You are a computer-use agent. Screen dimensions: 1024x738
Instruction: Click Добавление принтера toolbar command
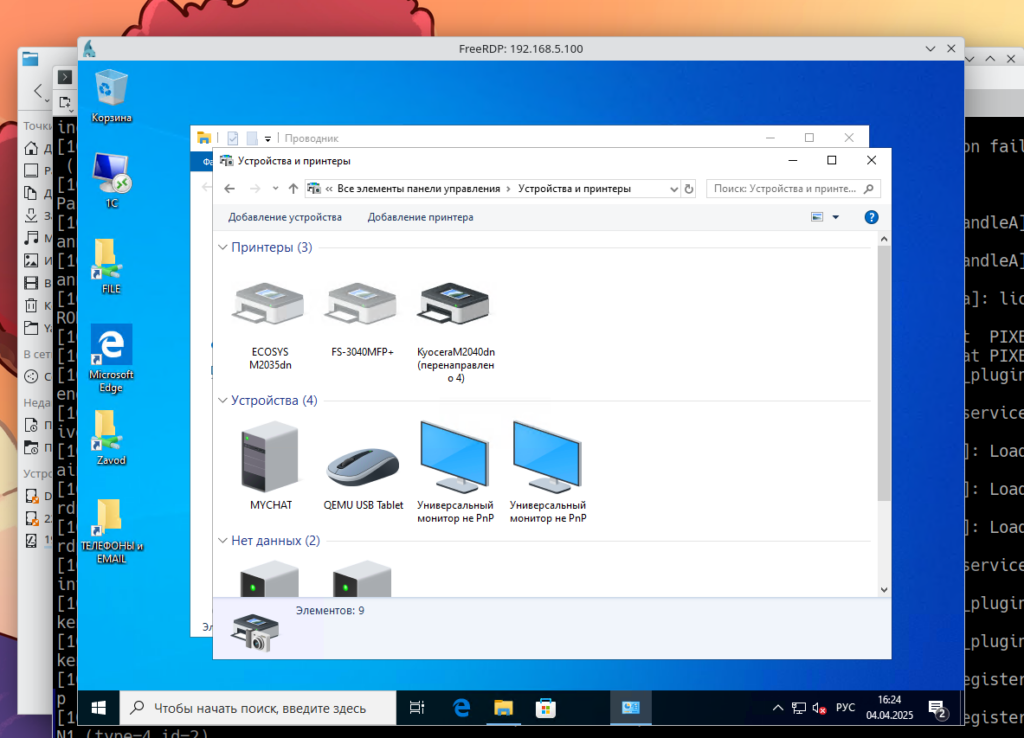[420, 217]
